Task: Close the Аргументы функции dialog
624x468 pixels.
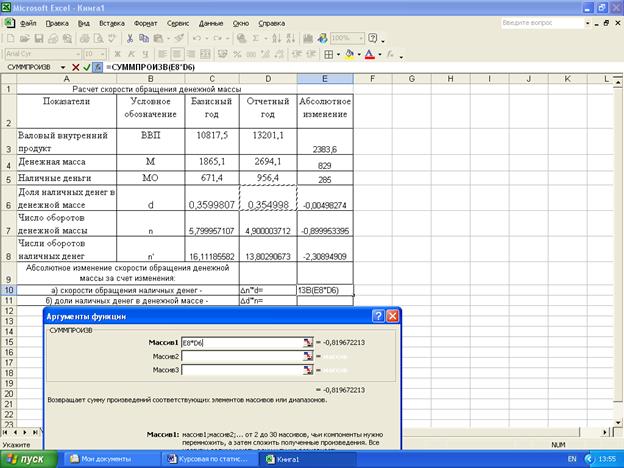Action: [392, 315]
